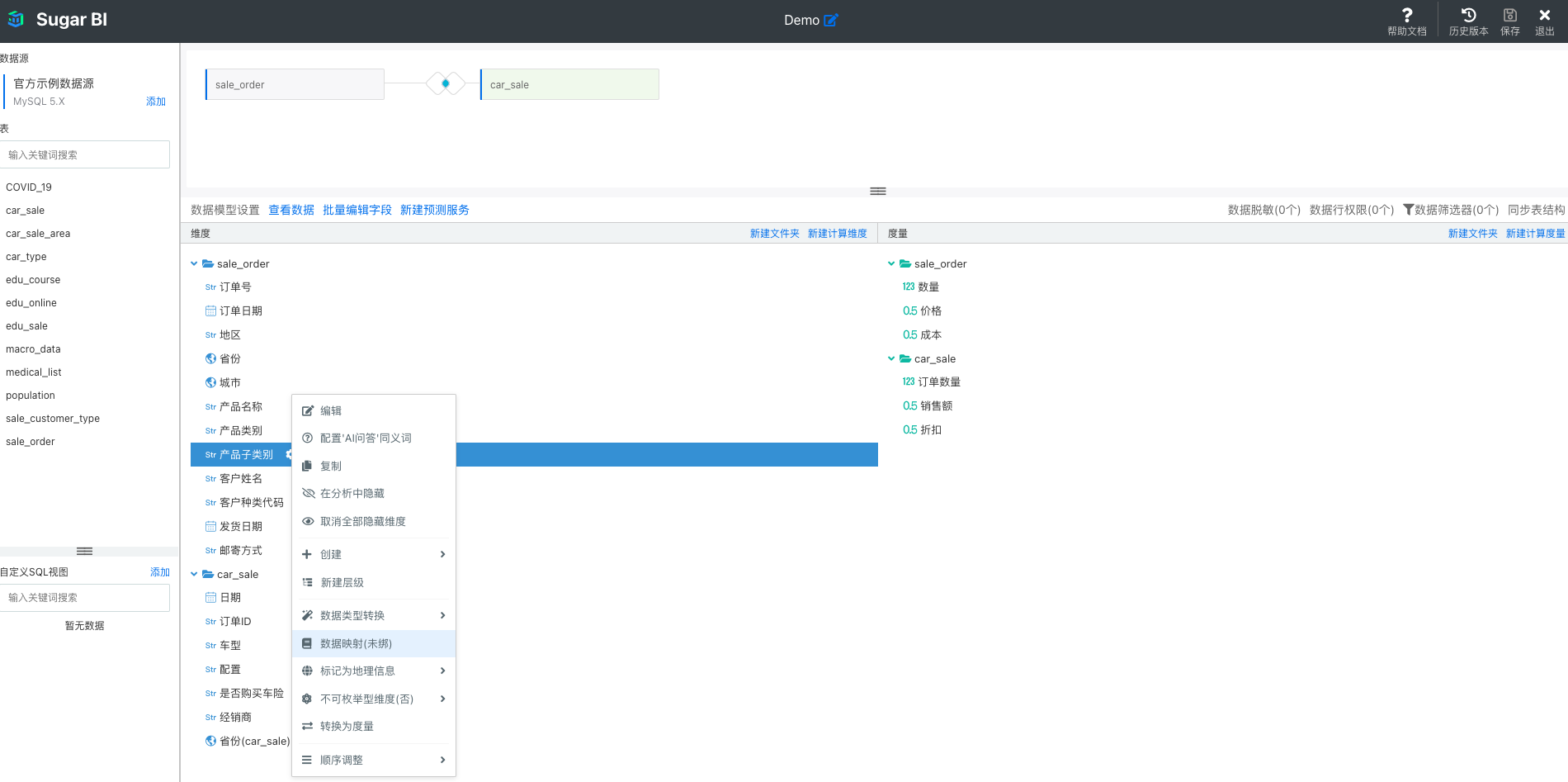The width and height of the screenshot is (1568, 782).
Task: Click the 0.5 type icon beside 价格
Action: [x=910, y=310]
